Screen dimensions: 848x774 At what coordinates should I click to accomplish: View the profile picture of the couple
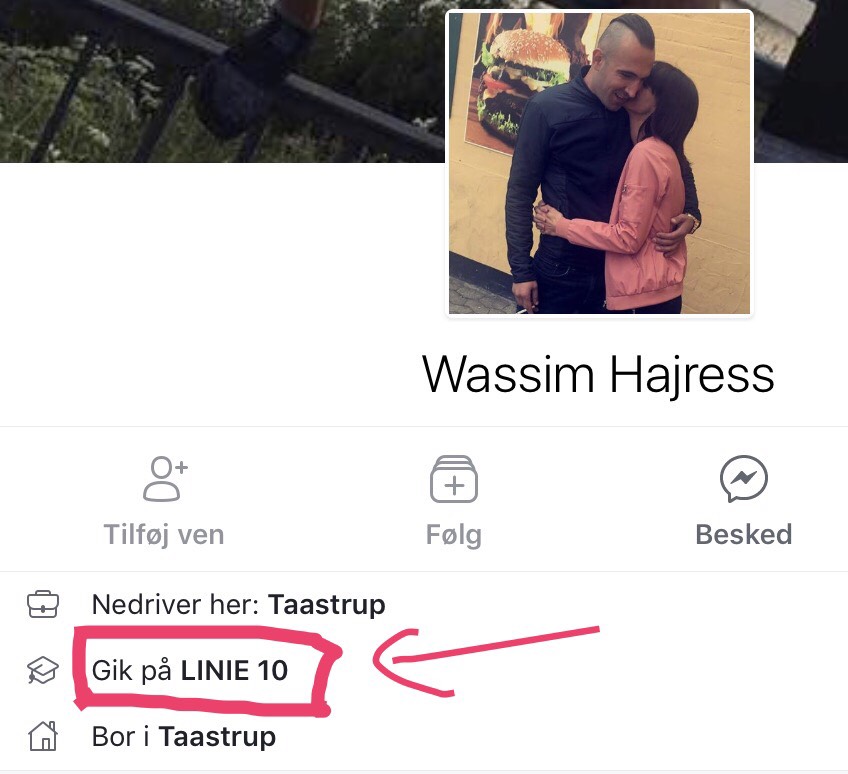(599, 162)
